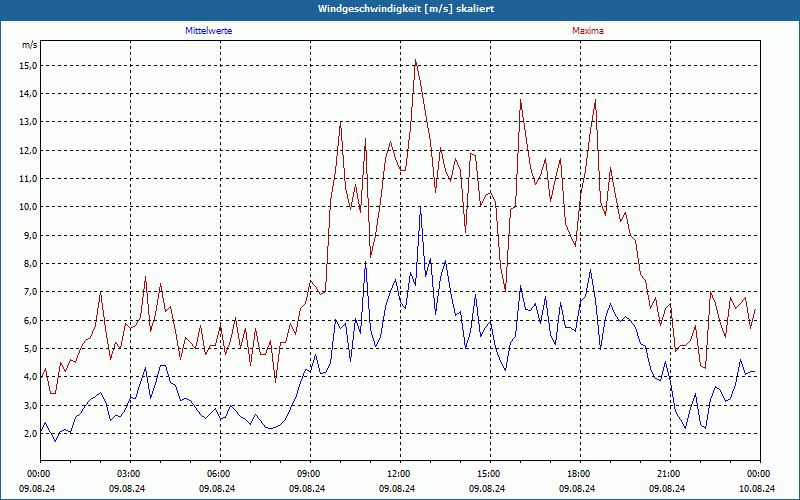
Task: Select the blue 'Mittelwerte' legend label
Action: point(209,31)
